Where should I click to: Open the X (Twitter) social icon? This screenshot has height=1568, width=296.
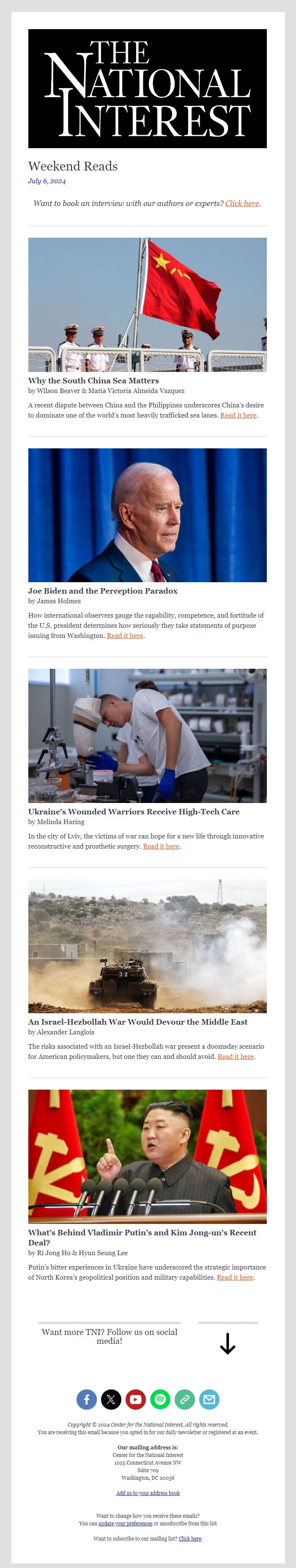111,1399
